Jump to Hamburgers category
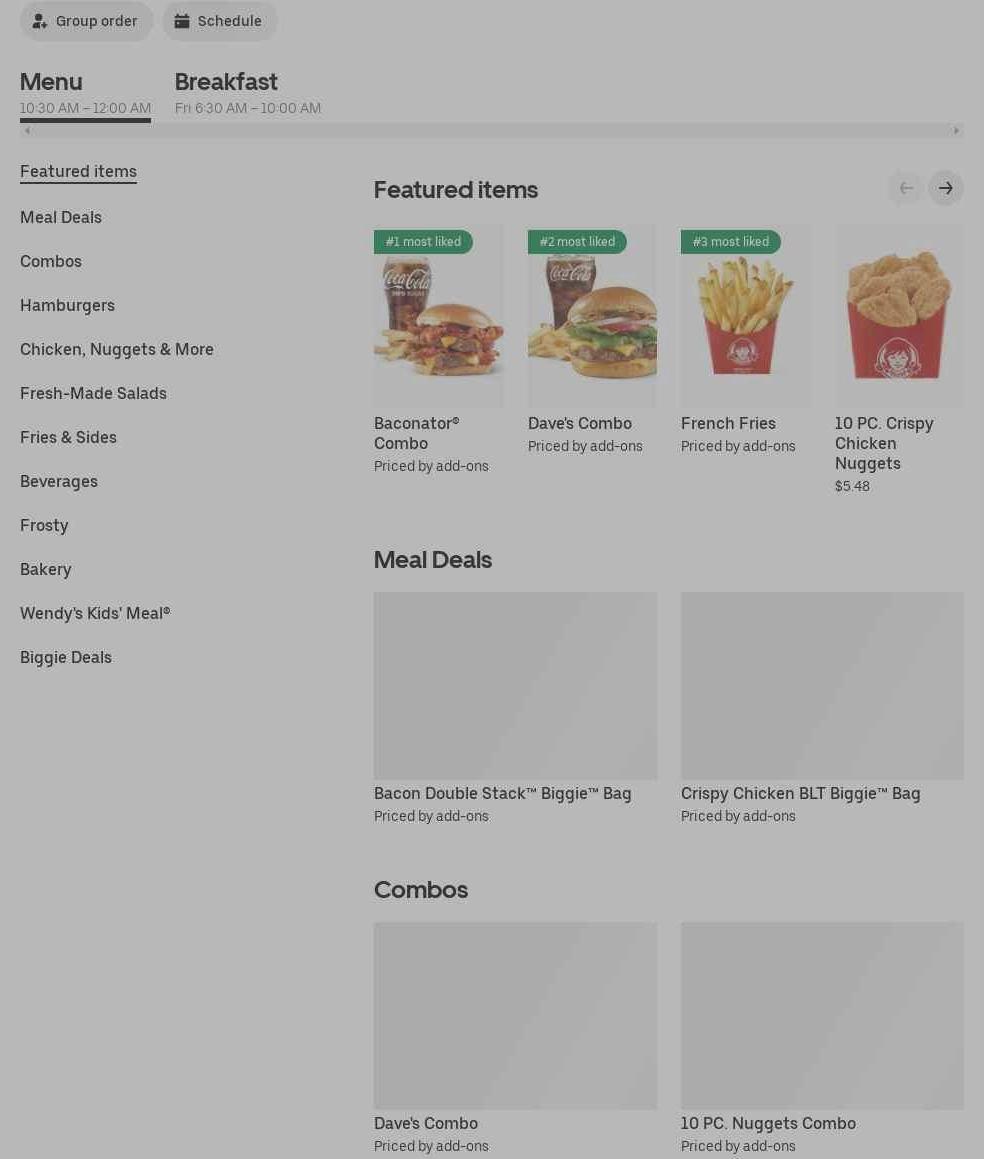 pyautogui.click(x=67, y=305)
